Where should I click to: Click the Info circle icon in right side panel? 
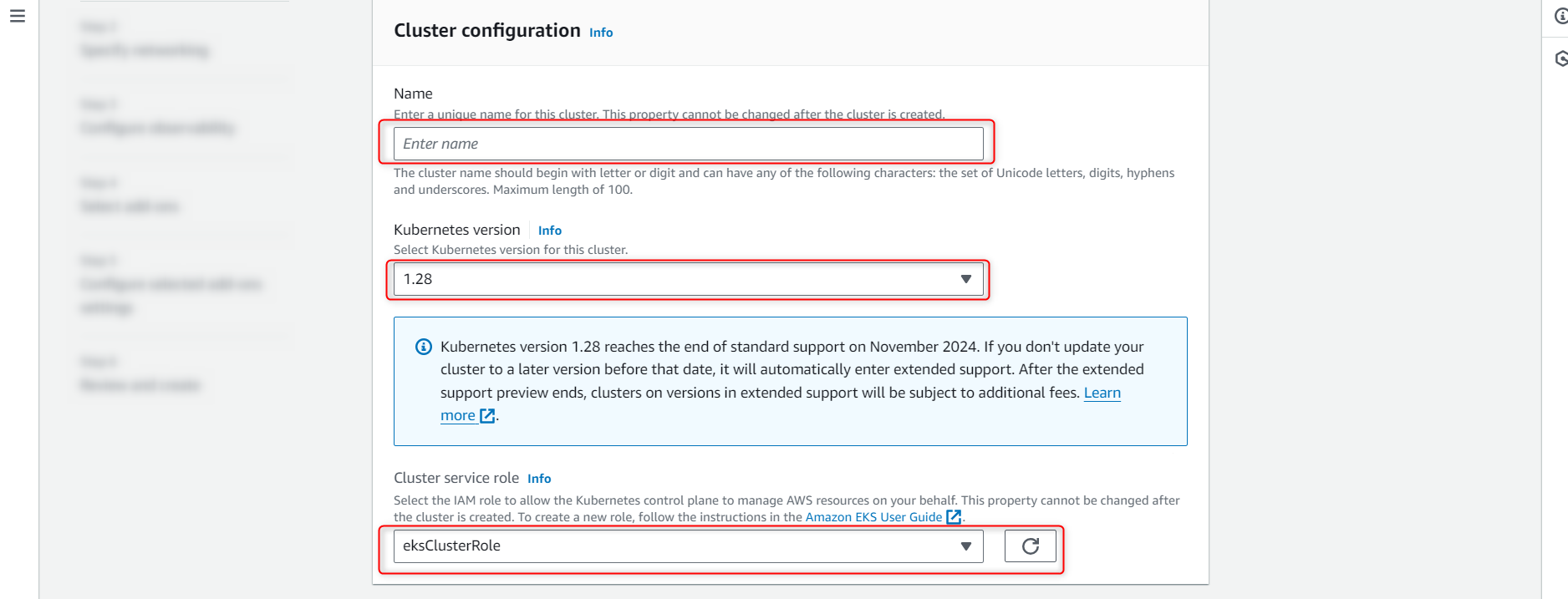coord(1561,14)
